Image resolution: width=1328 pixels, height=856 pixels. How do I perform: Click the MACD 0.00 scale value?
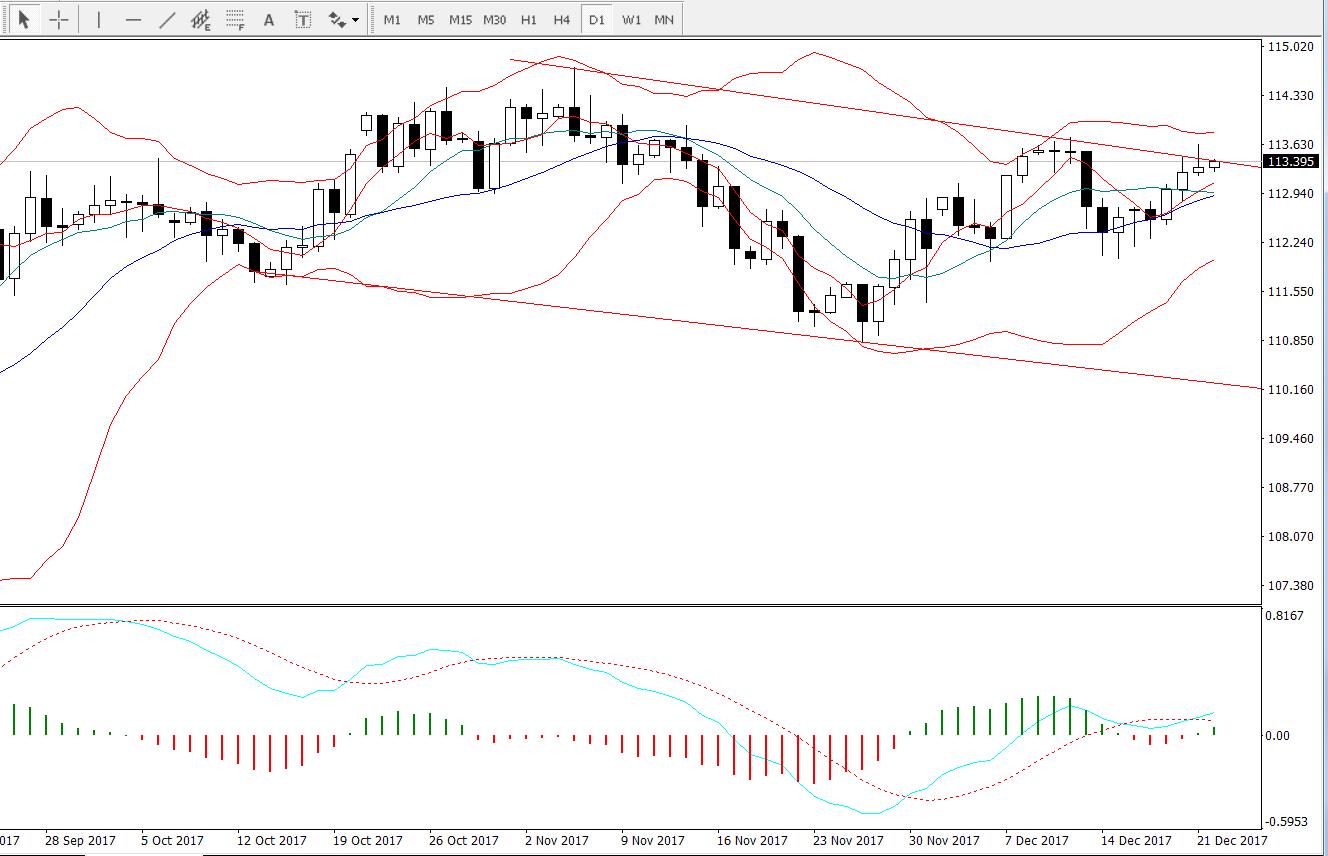point(1279,735)
